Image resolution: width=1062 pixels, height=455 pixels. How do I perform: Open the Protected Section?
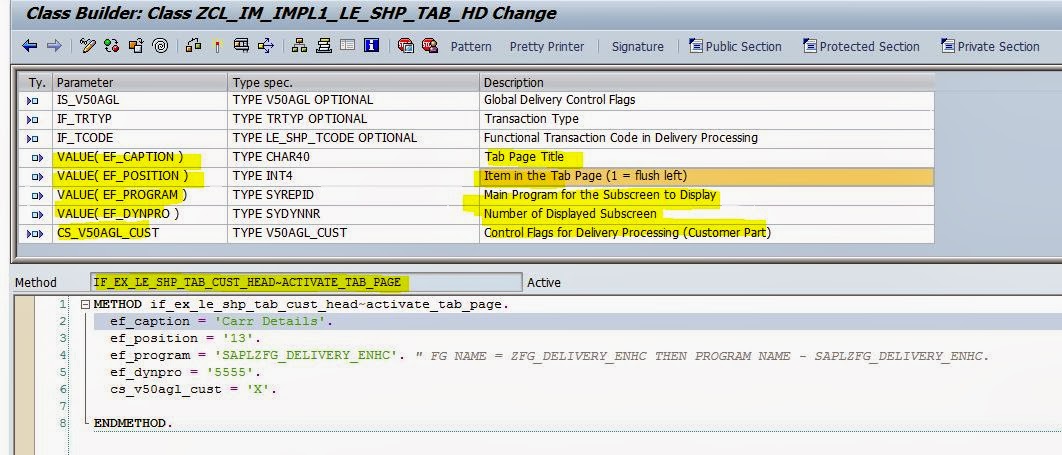coord(861,47)
